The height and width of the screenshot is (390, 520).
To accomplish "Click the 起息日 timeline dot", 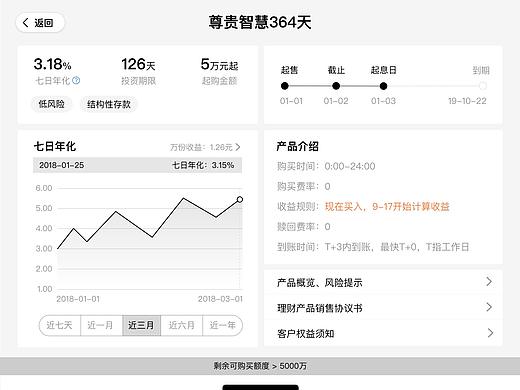I will point(383,86).
